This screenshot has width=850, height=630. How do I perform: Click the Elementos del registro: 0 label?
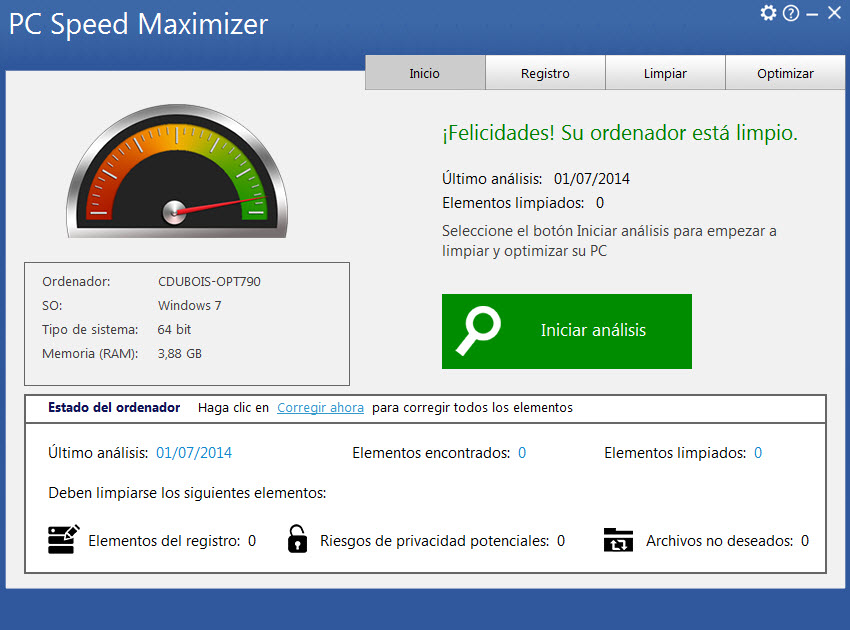[x=172, y=541]
